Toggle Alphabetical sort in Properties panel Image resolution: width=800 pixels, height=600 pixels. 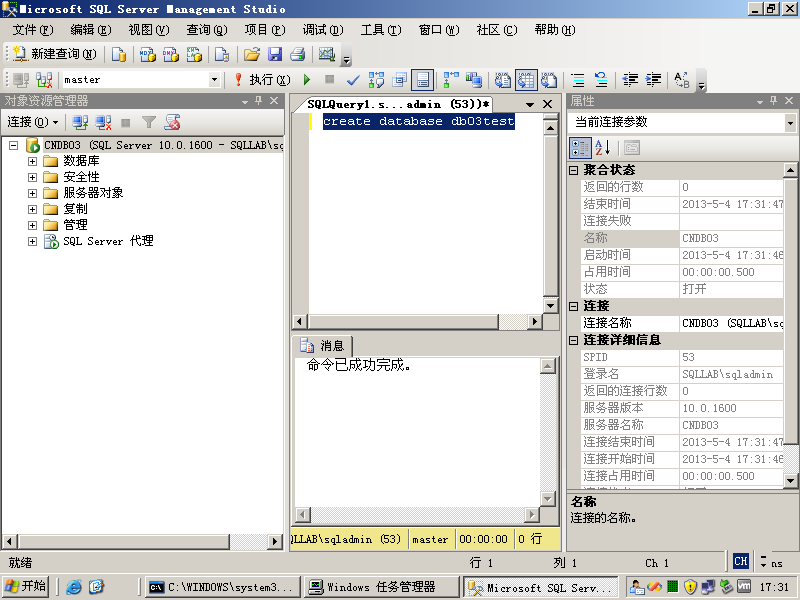tap(603, 148)
